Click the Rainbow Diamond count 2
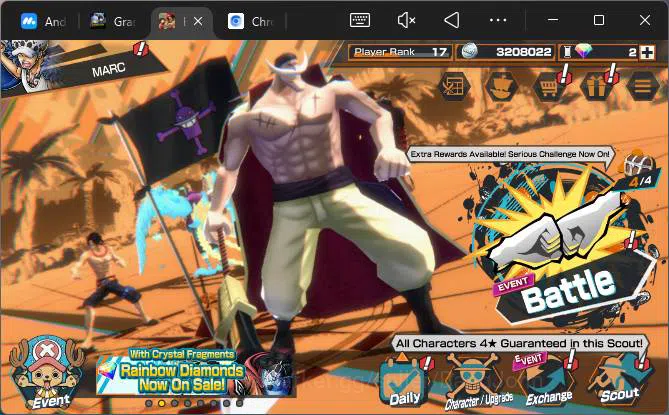This screenshot has height=415, width=669. pyautogui.click(x=632, y=52)
